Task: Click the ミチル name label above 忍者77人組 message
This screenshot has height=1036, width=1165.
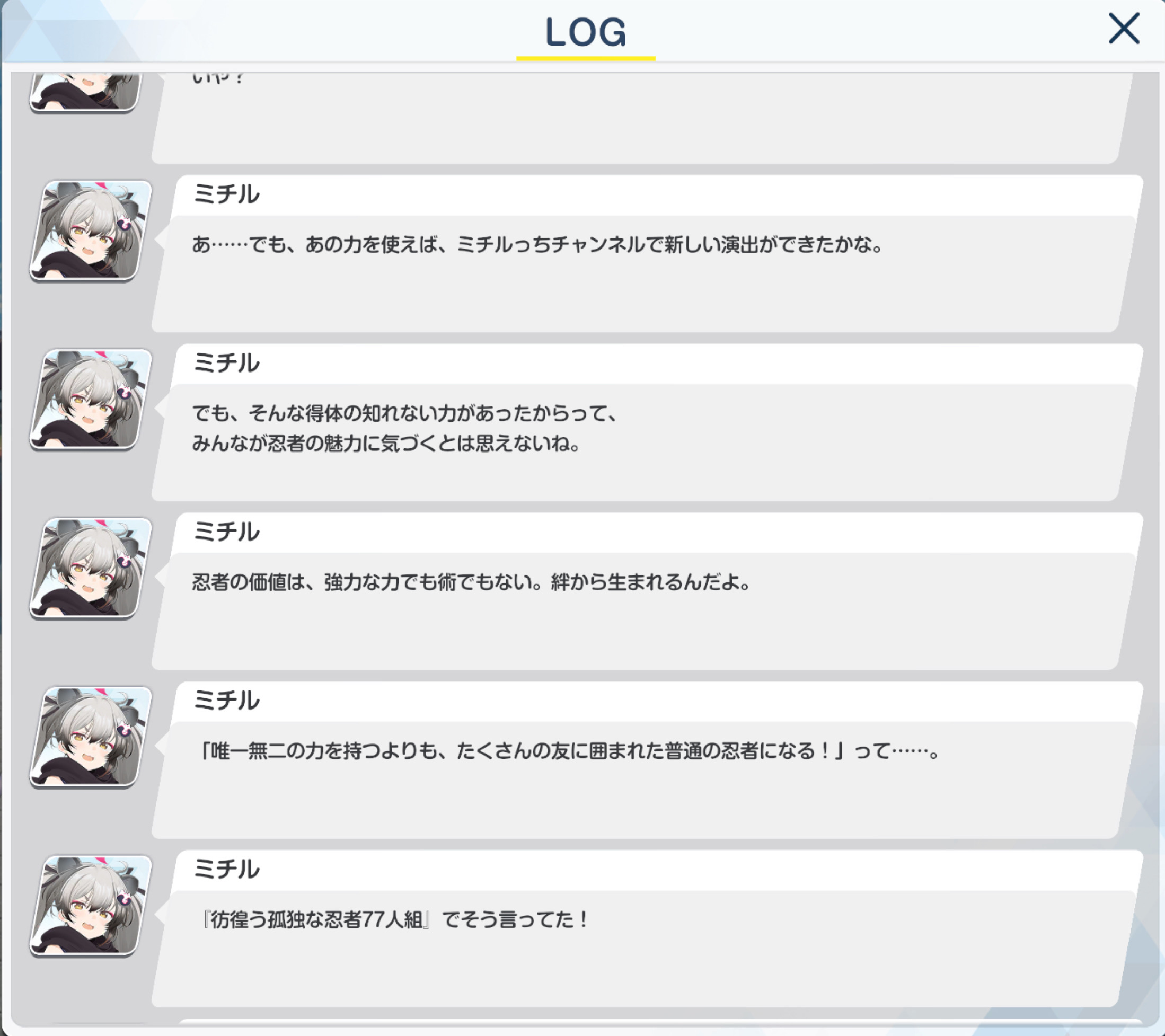Action: tap(226, 869)
